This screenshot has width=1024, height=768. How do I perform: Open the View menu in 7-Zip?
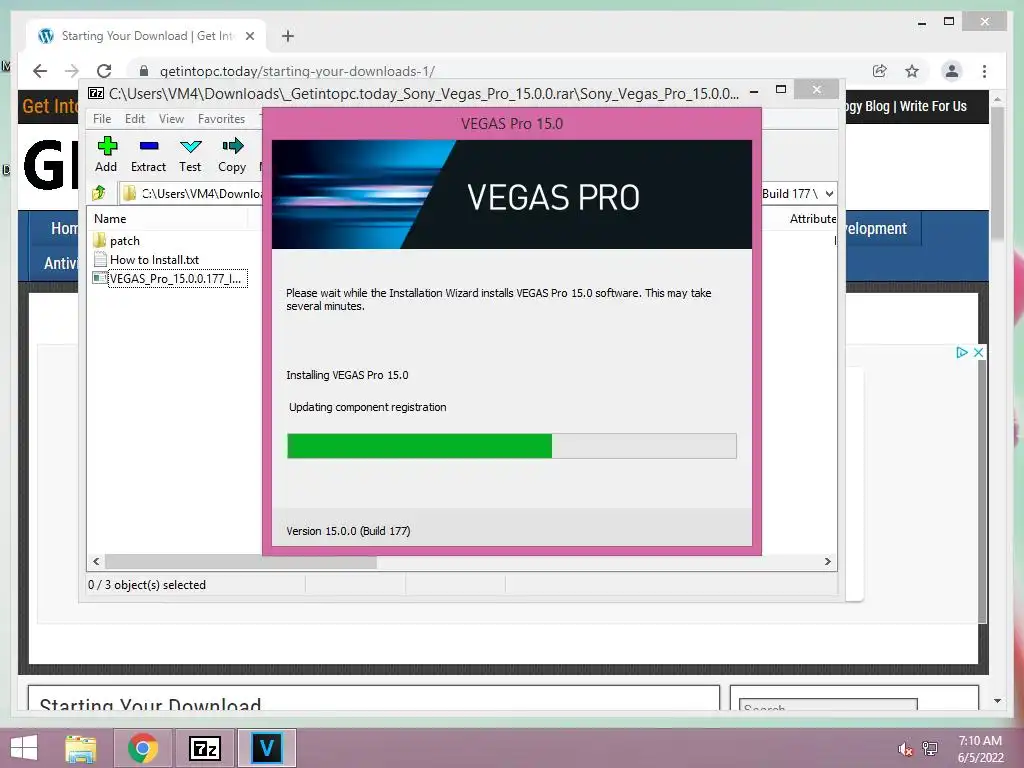171,119
